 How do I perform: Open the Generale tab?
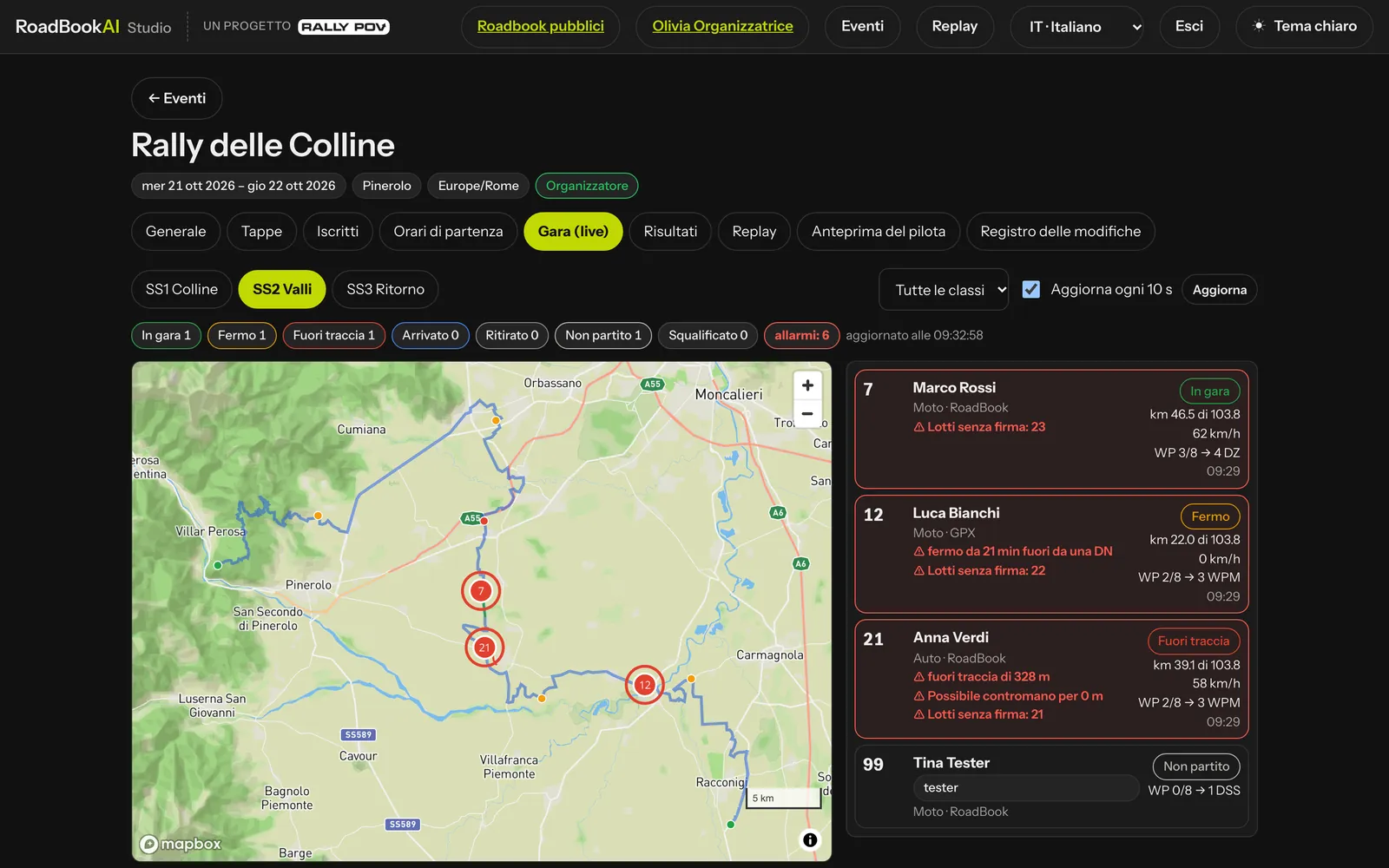point(176,232)
